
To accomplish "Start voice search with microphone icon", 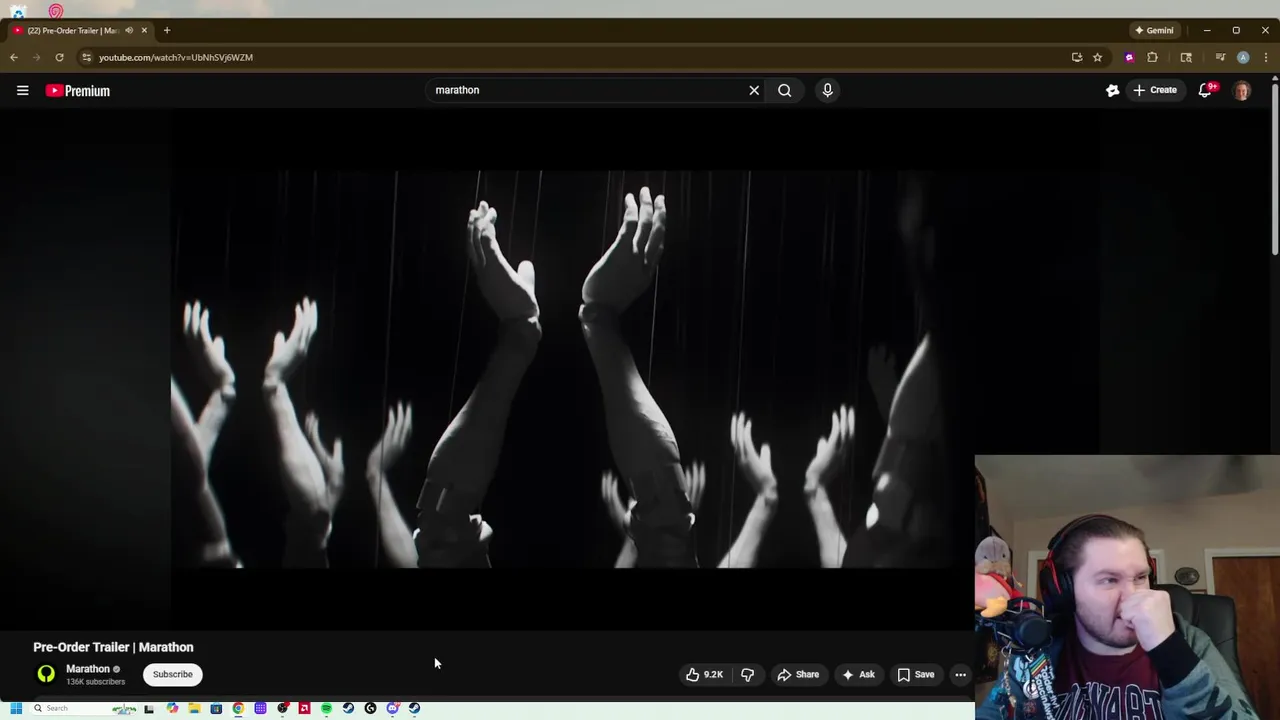I will point(827,90).
